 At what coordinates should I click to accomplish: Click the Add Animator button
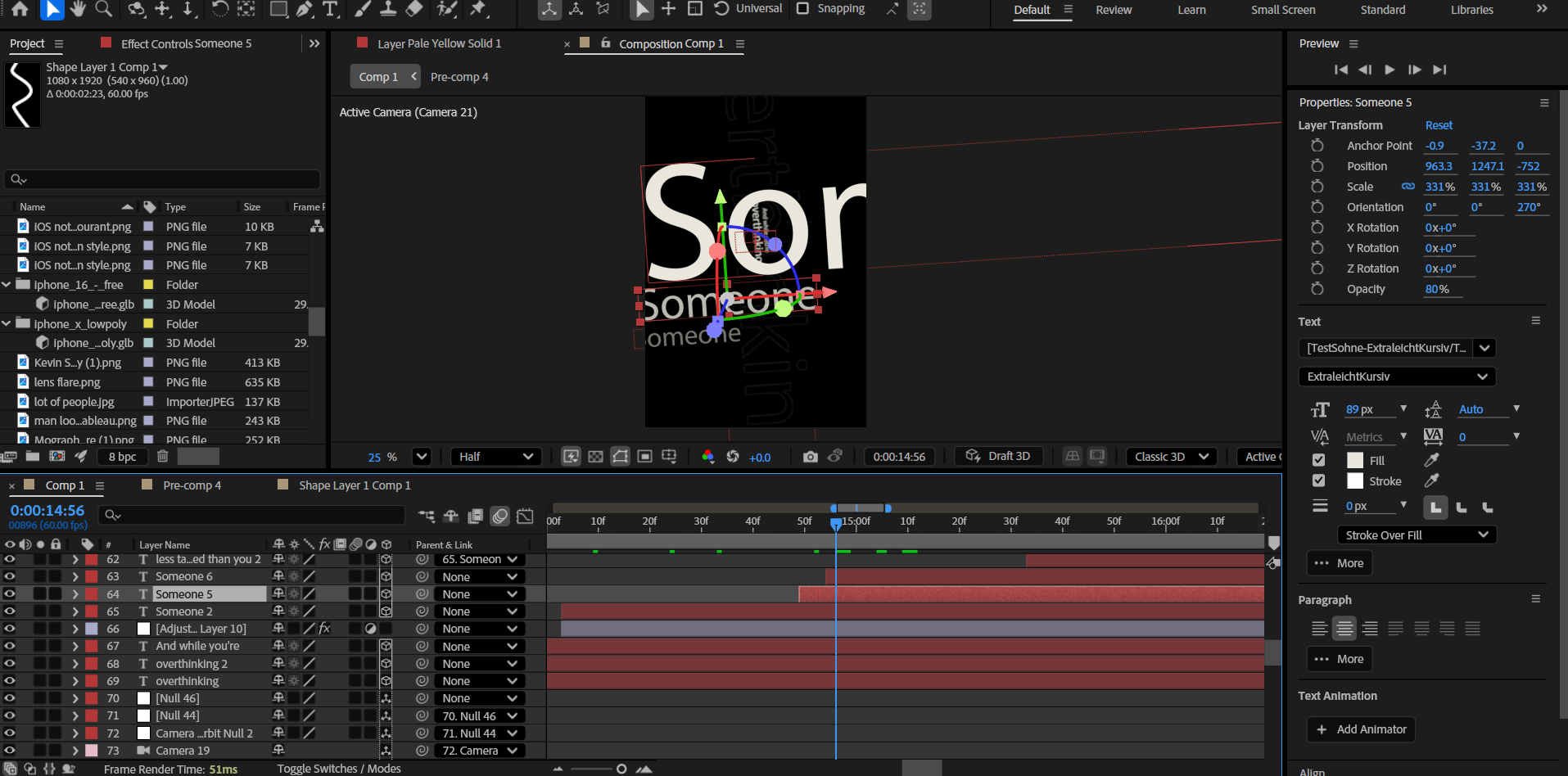[1361, 729]
